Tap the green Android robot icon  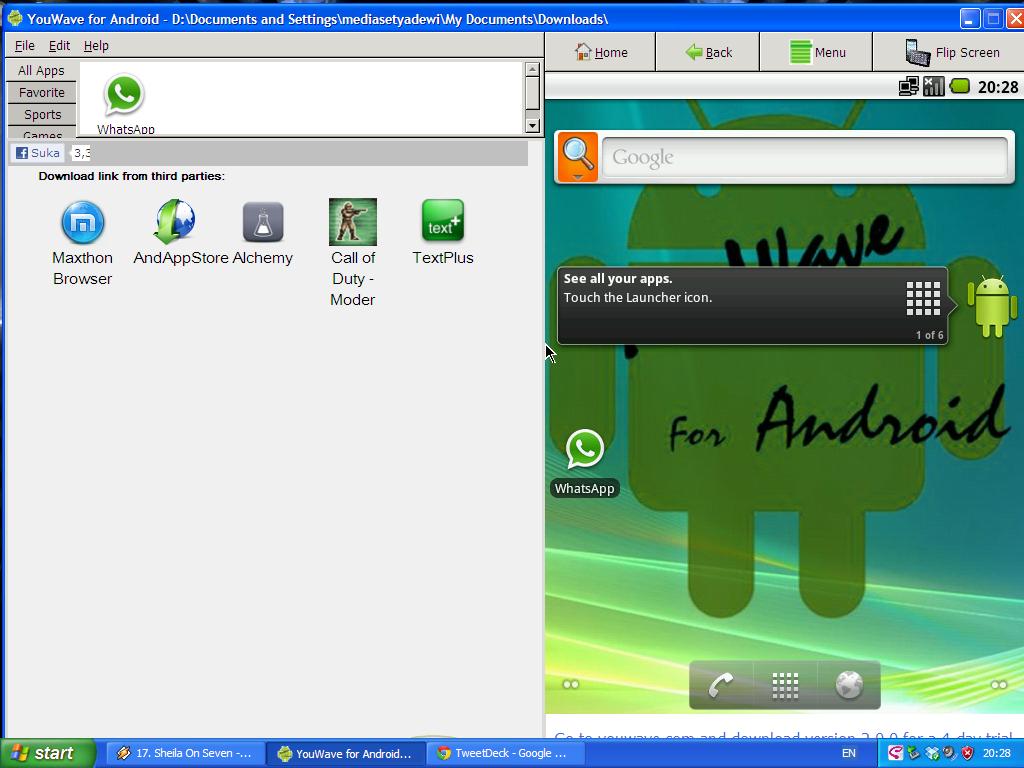tap(992, 306)
